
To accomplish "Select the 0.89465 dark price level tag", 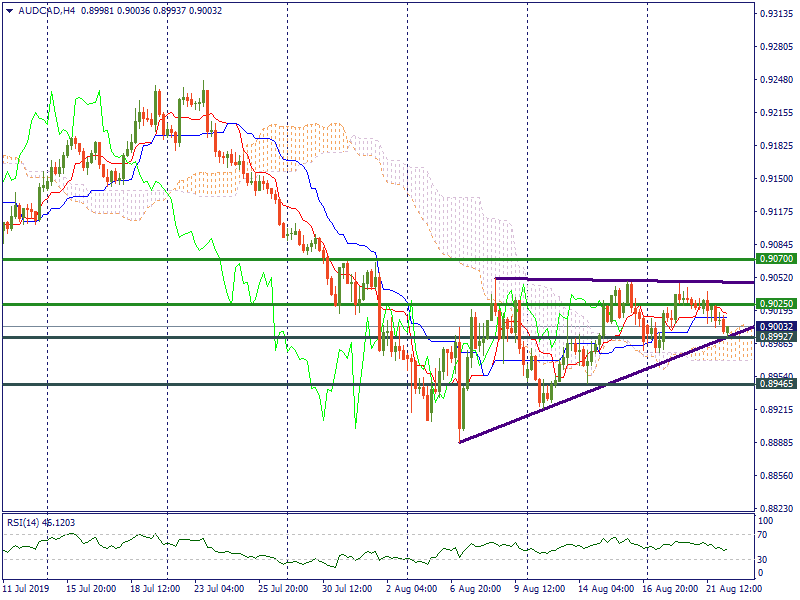I will 775,383.
